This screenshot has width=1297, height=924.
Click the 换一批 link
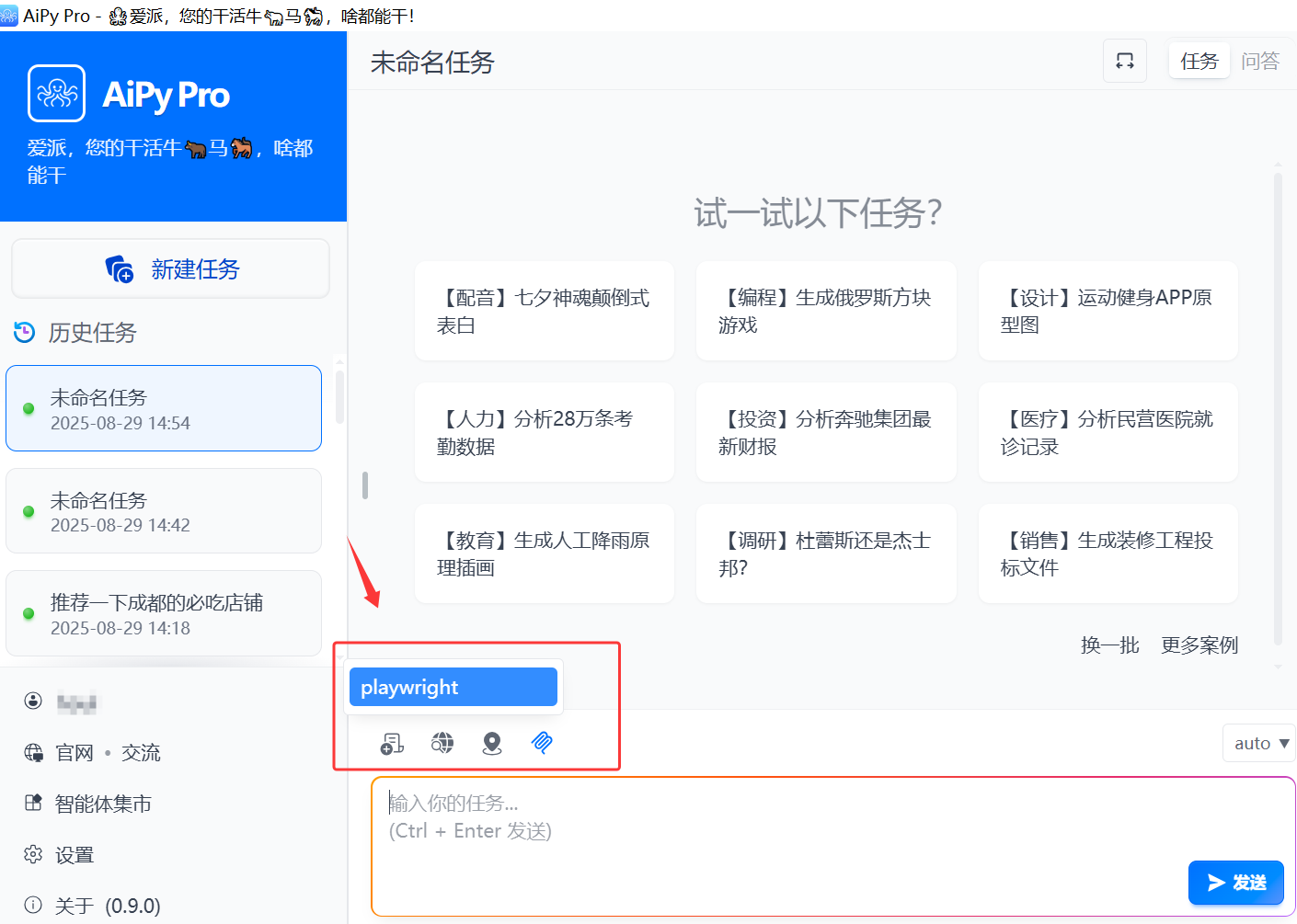[1109, 645]
